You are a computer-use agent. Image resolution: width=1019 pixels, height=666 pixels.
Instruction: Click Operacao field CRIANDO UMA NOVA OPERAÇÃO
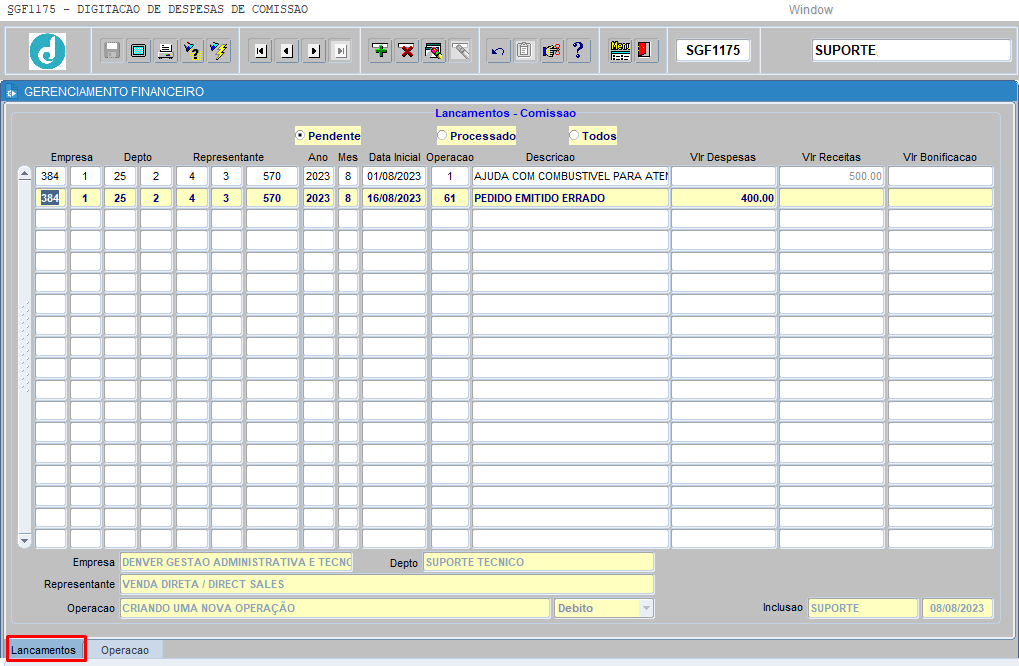(335, 608)
